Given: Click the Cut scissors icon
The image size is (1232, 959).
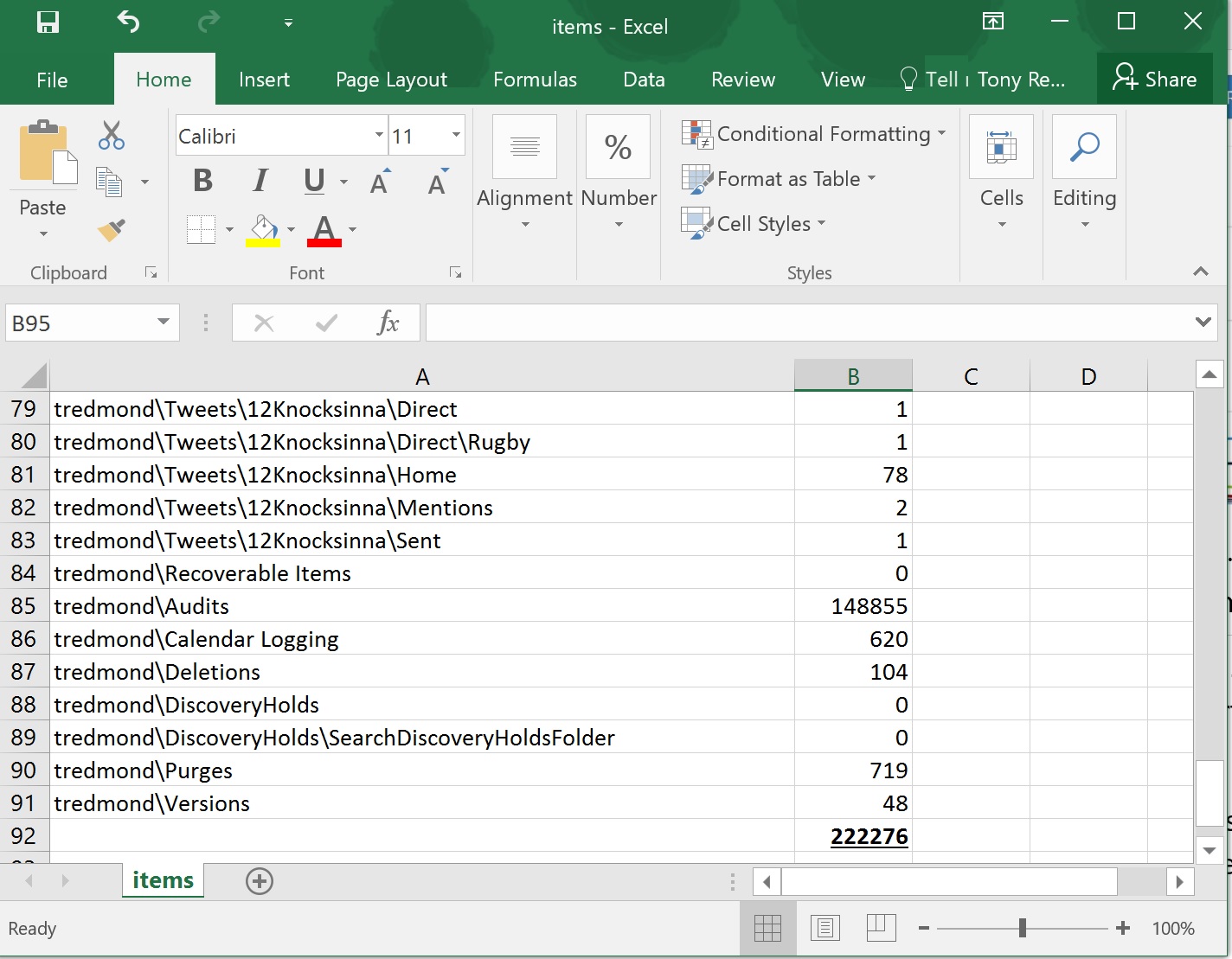Looking at the screenshot, I should pyautogui.click(x=112, y=136).
